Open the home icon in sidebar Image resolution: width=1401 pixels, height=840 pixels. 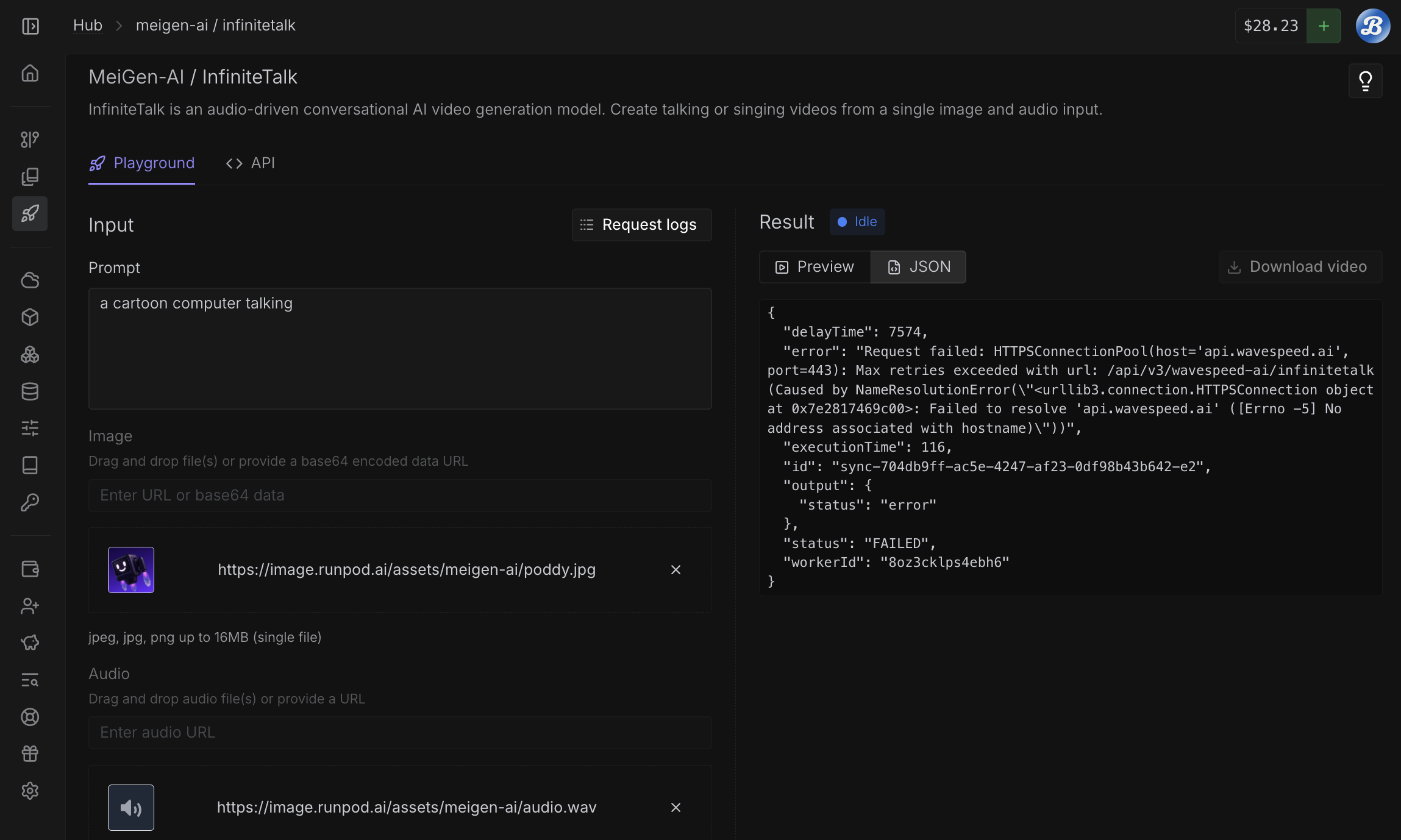click(x=30, y=73)
